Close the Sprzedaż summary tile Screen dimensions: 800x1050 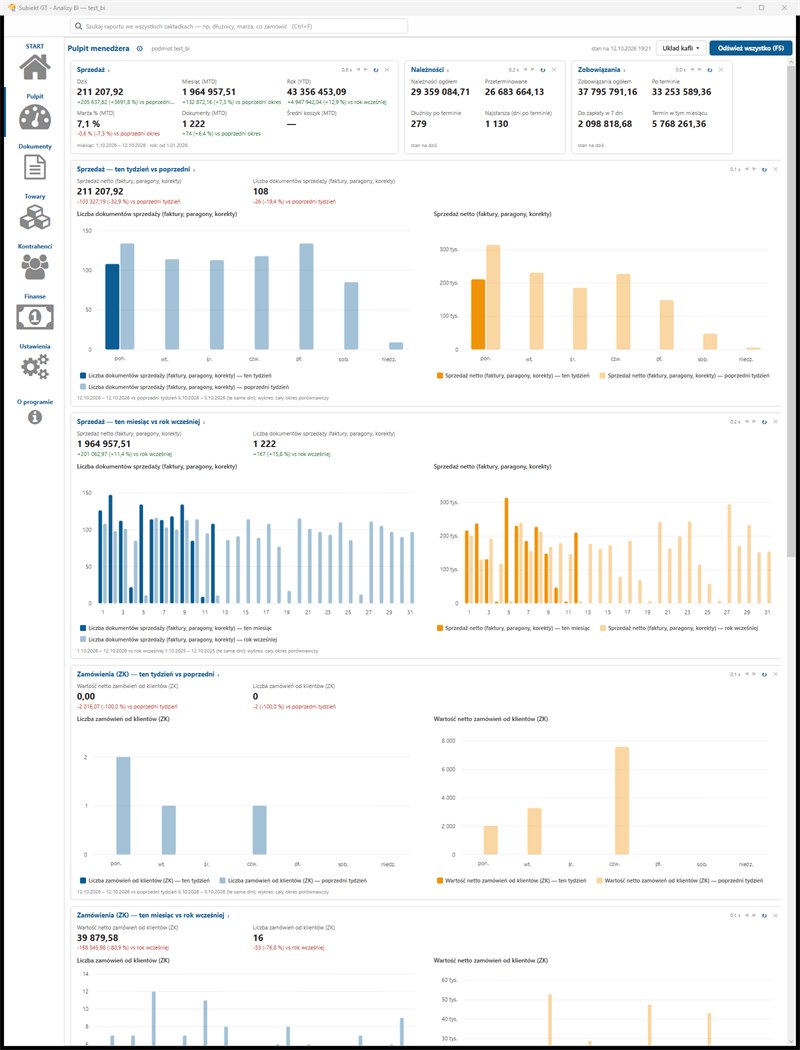[387, 70]
